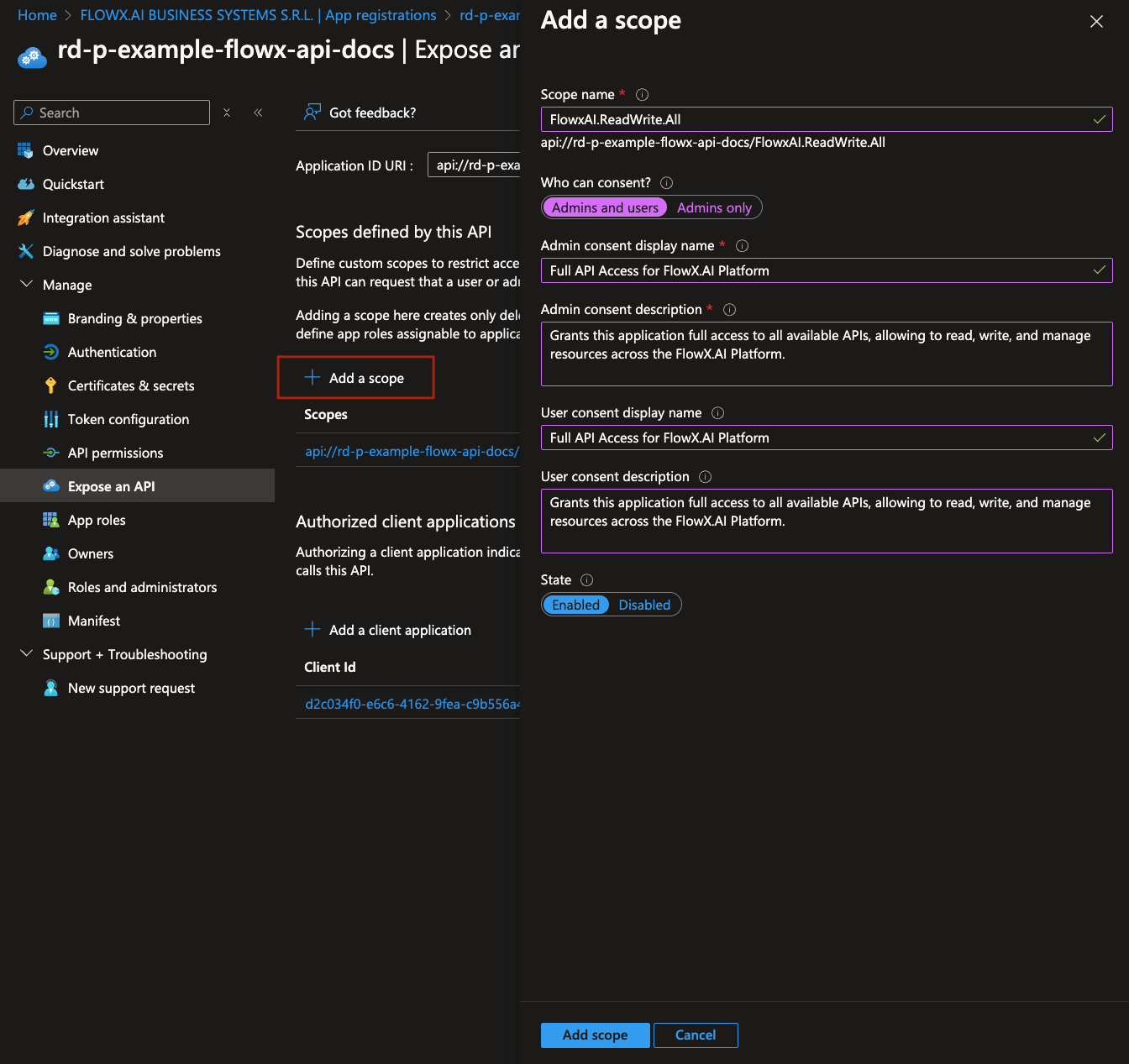Screen dimensions: 1129x1064
Task: Click Got feedback? link
Action: tap(372, 113)
